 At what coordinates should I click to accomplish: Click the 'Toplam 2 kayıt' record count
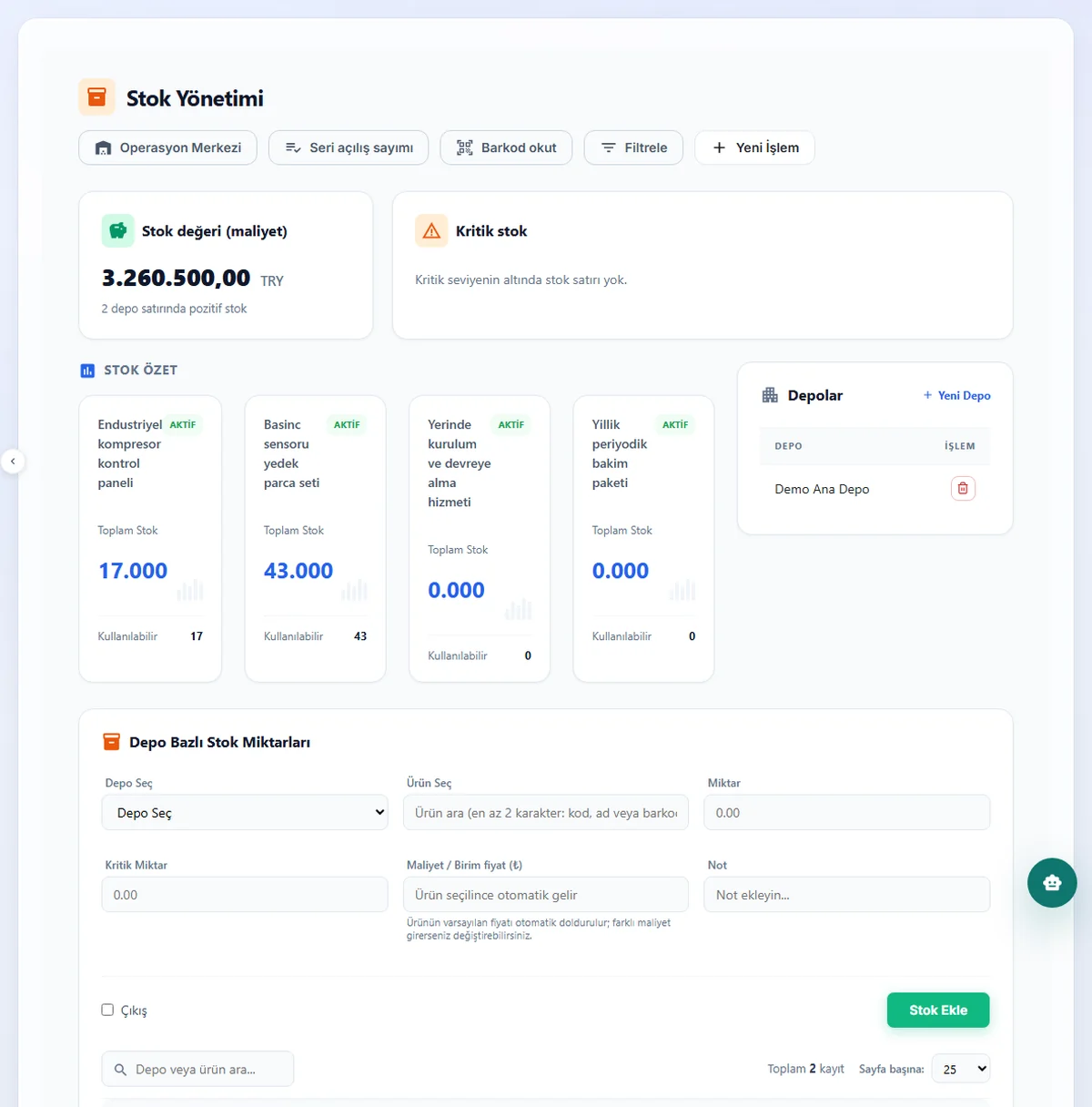(x=805, y=1069)
